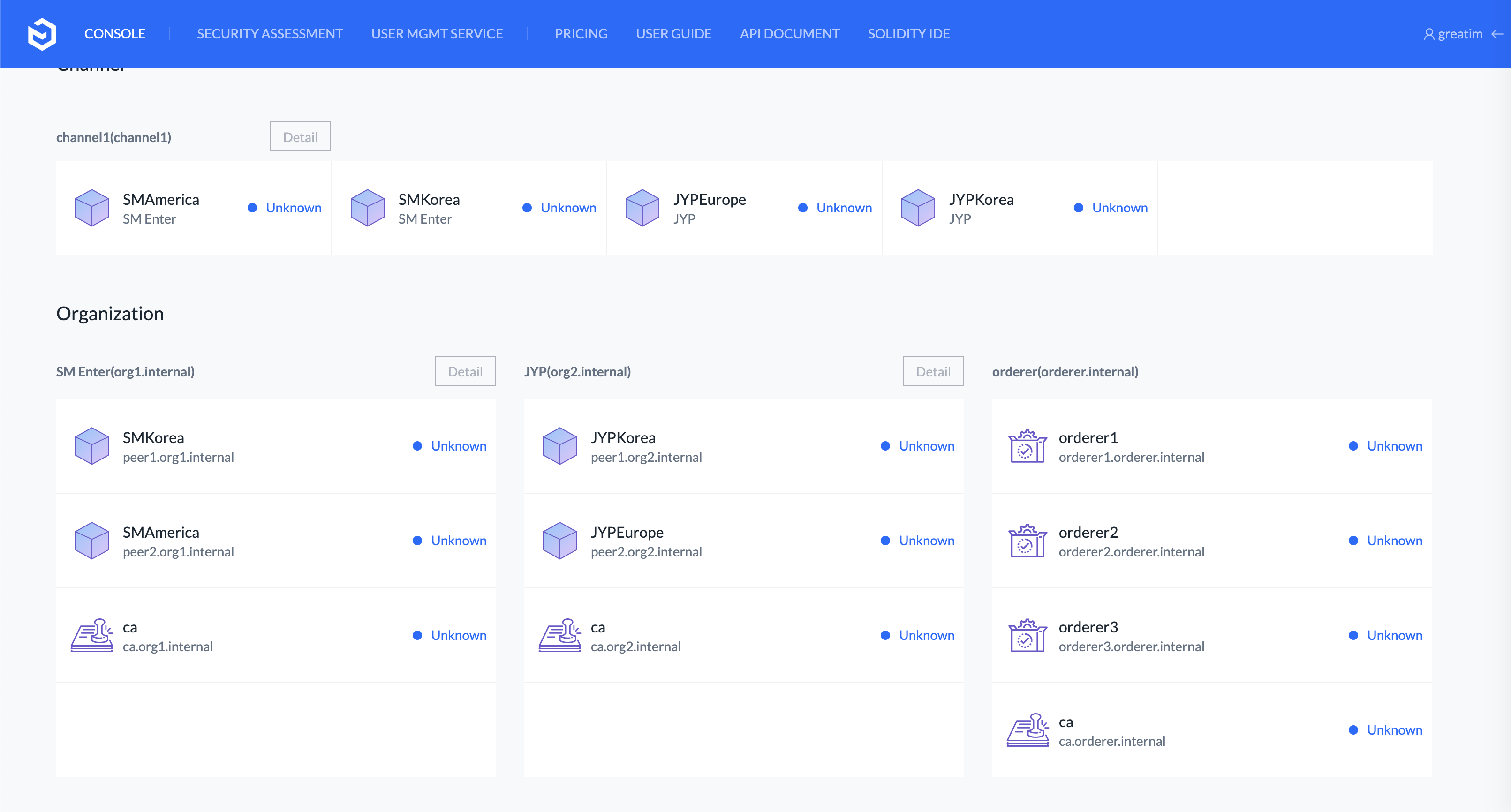Click ca.orderer.internal certificate stamp icon

(x=1027, y=730)
